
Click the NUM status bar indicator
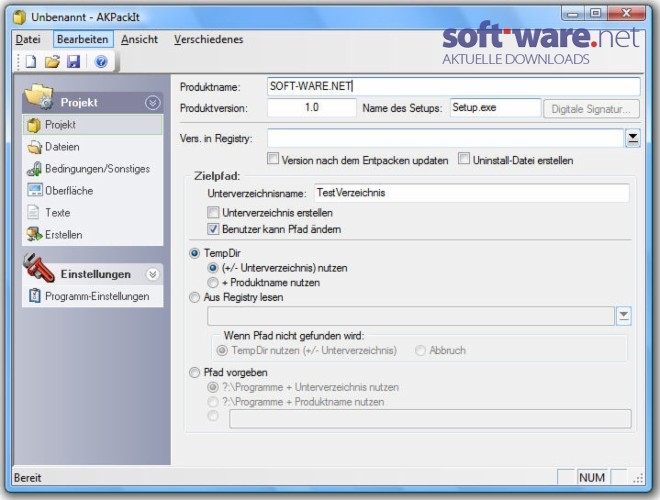pos(592,478)
